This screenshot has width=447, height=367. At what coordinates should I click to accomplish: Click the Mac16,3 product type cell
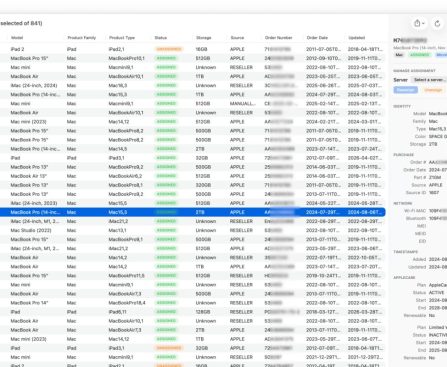(x=118, y=86)
